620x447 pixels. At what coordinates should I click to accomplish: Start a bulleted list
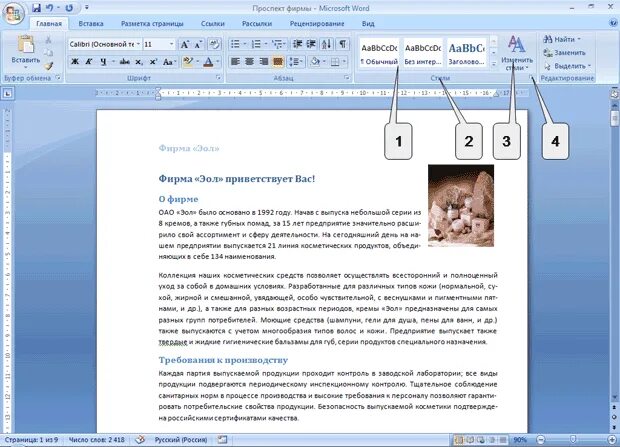pos(235,44)
